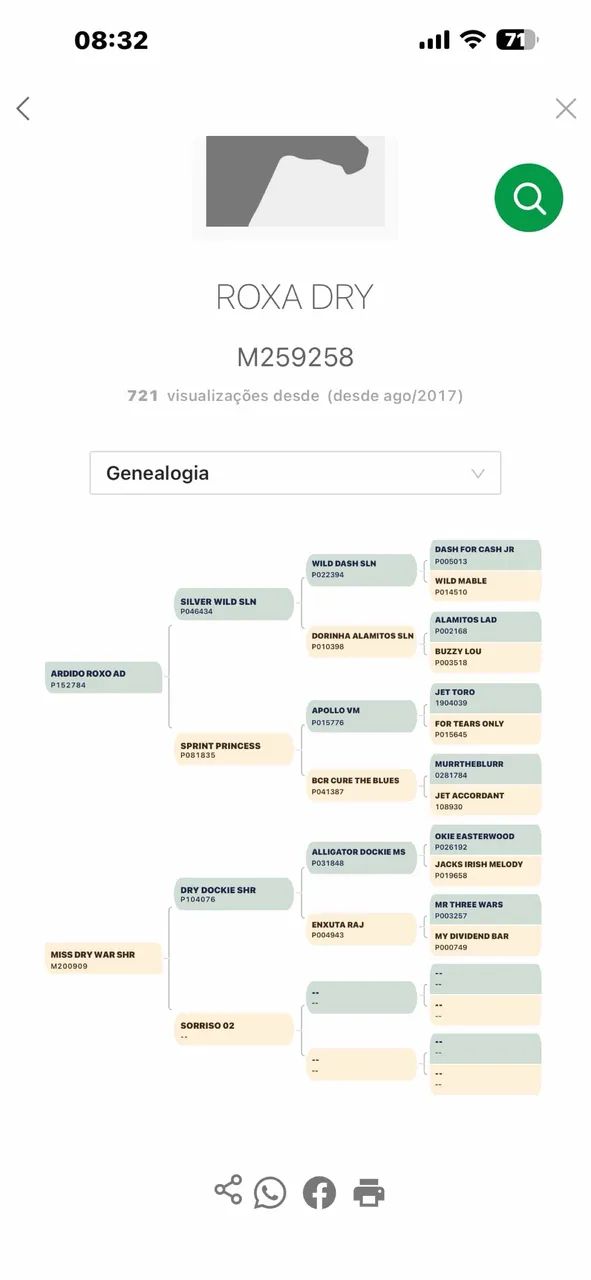Open the Genealogia dropdown
The width and height of the screenshot is (591, 1280).
click(295, 473)
